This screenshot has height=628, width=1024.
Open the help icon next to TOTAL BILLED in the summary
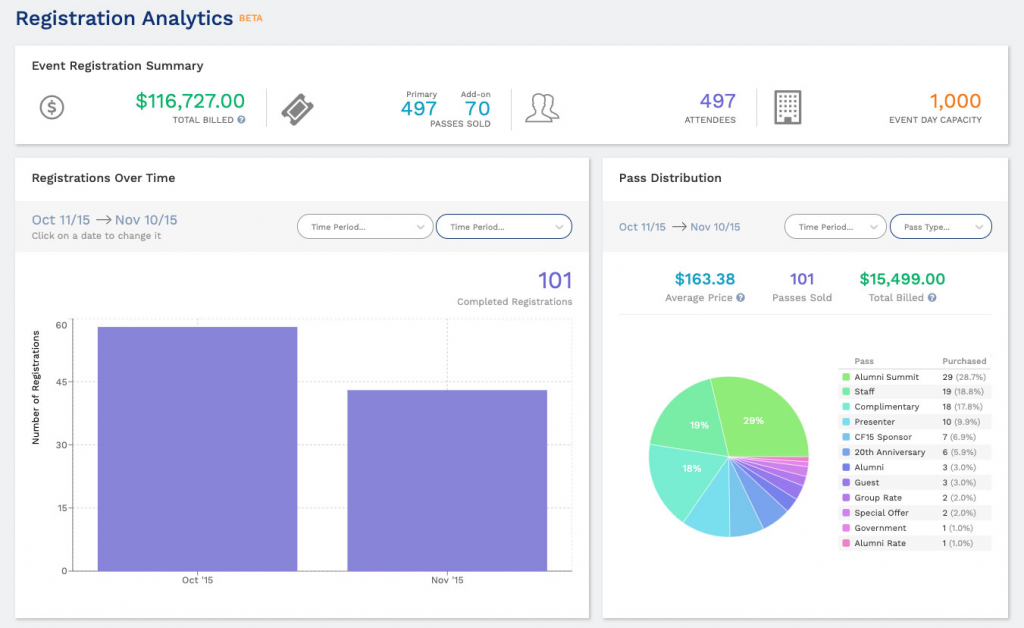242,119
